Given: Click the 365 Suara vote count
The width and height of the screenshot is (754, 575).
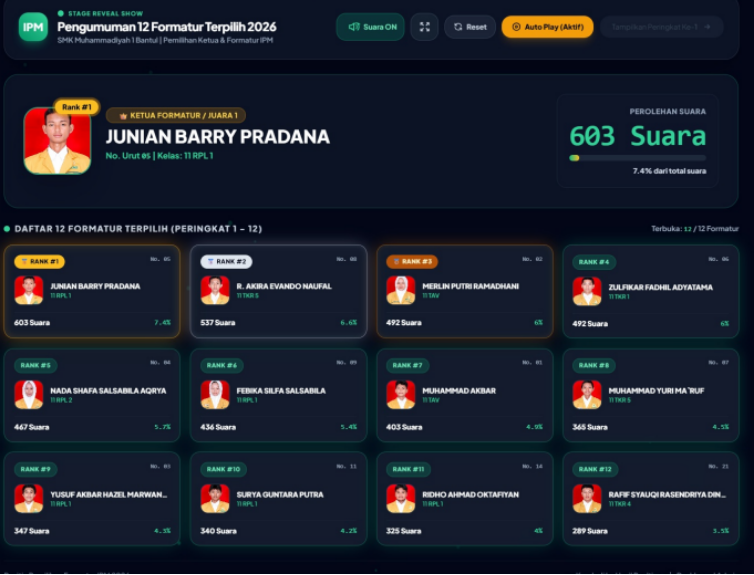Looking at the screenshot, I should (x=590, y=427).
